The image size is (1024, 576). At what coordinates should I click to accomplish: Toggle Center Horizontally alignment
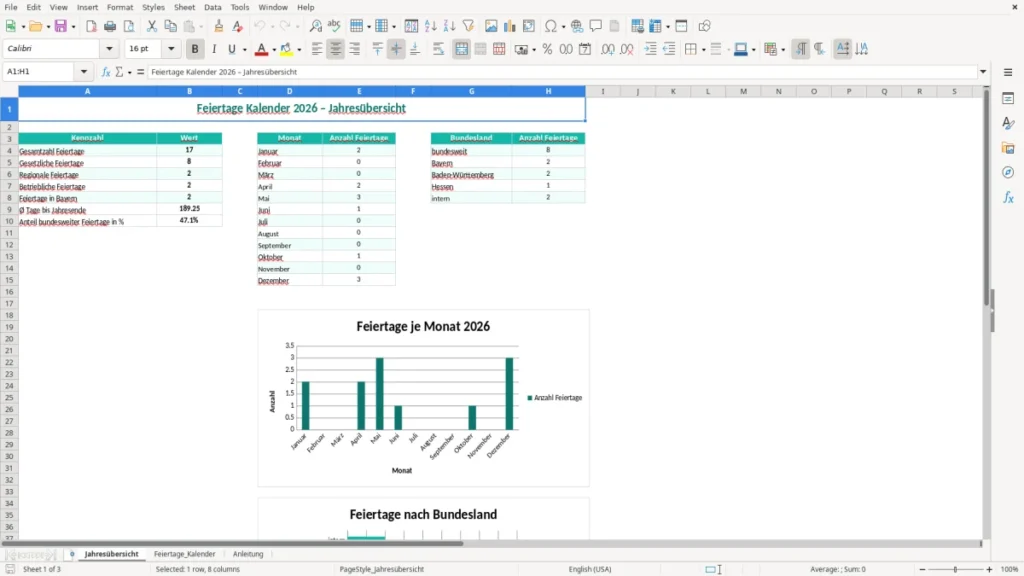(336, 49)
